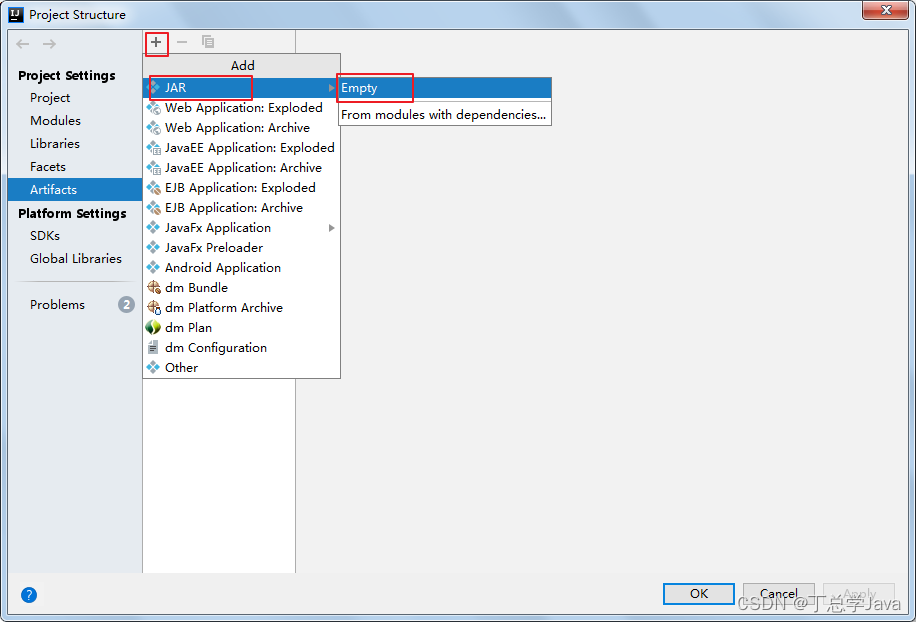
Task: Select JavaEE Application: Exploded entry
Action: (x=241, y=148)
